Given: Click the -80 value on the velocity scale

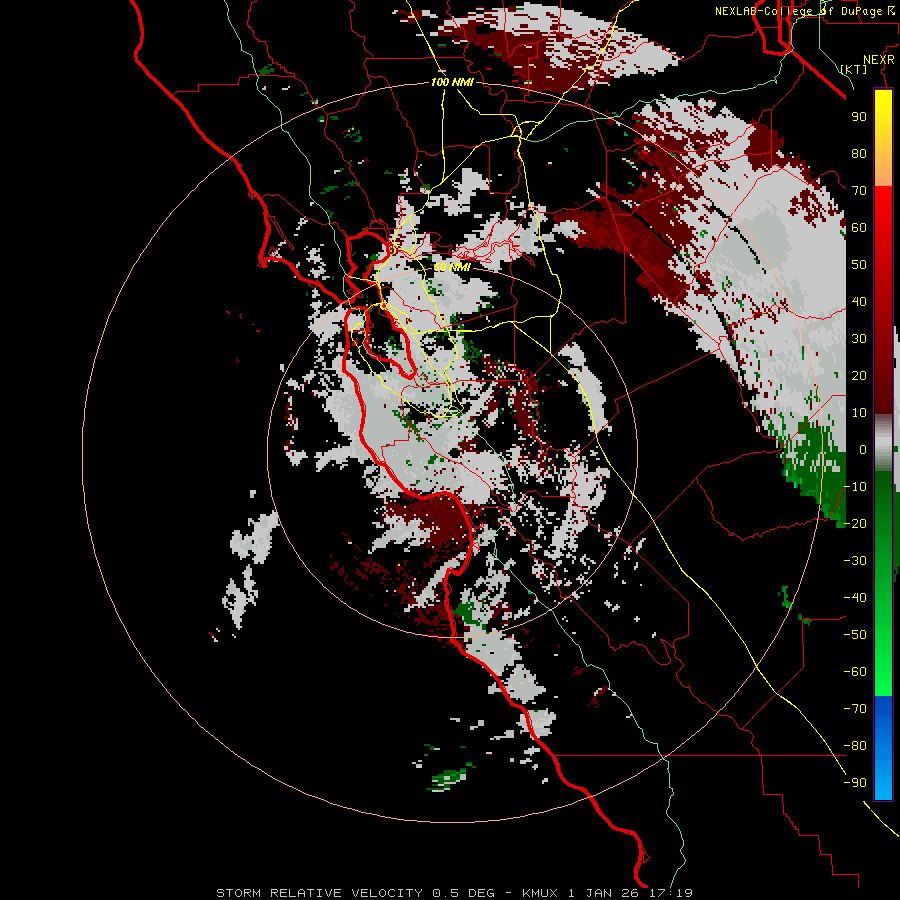Looking at the screenshot, I should [x=855, y=746].
